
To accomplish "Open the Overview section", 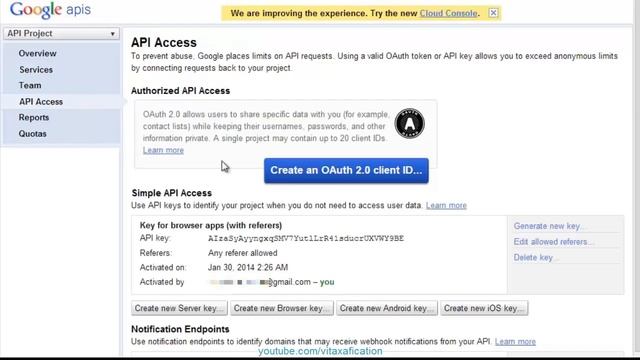I will pyautogui.click(x=38, y=53).
